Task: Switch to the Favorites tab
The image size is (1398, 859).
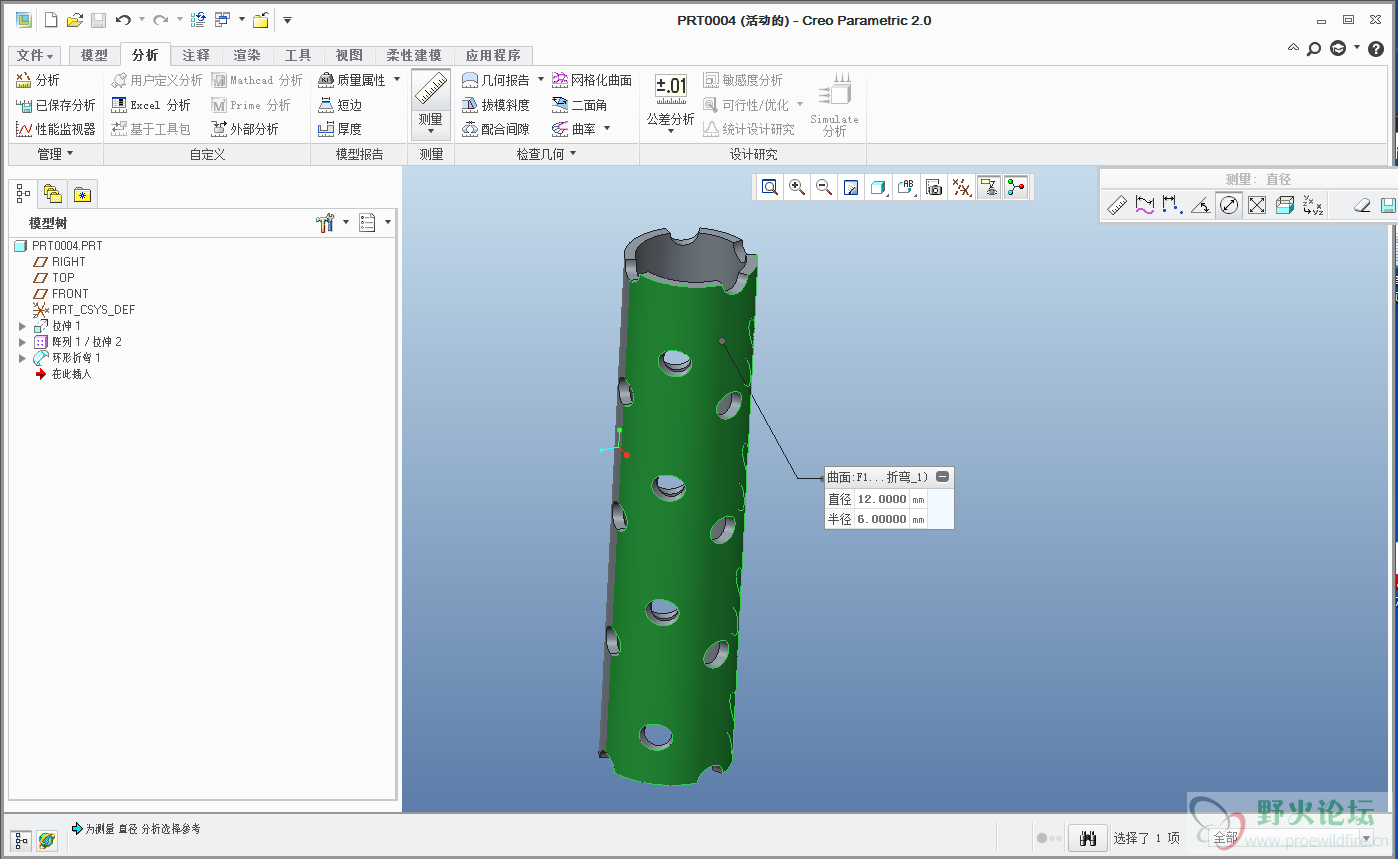Action: [82, 194]
